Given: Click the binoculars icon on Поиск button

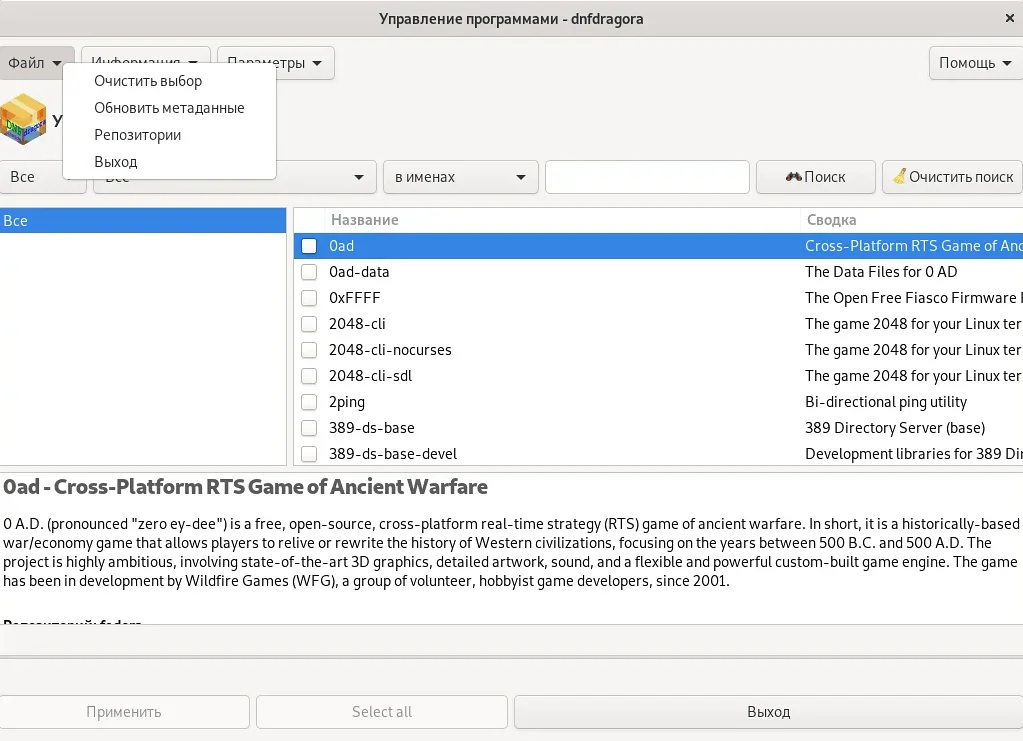Looking at the screenshot, I should pyautogui.click(x=793, y=177).
